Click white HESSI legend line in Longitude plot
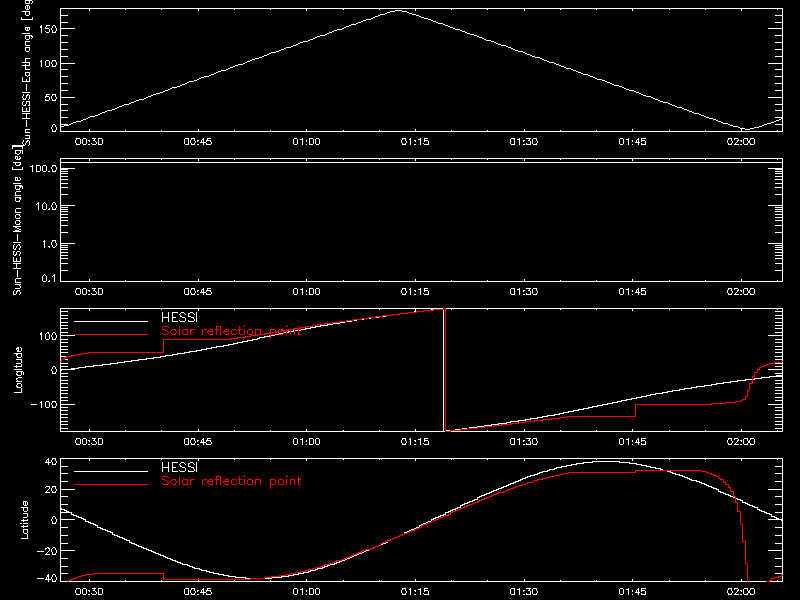The height and width of the screenshot is (600, 800). (111, 321)
